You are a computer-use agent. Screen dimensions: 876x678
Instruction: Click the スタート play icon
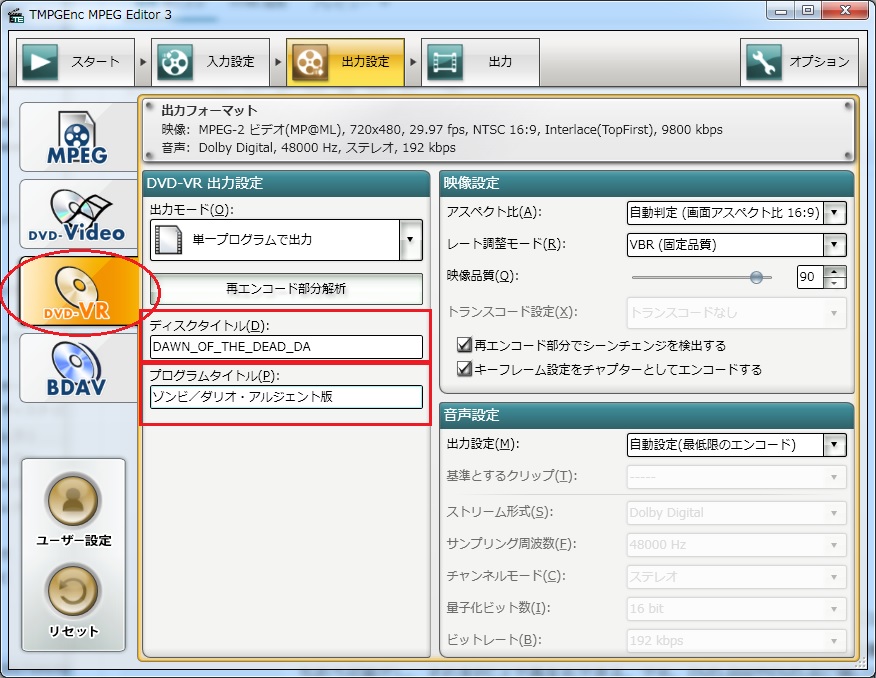40,62
